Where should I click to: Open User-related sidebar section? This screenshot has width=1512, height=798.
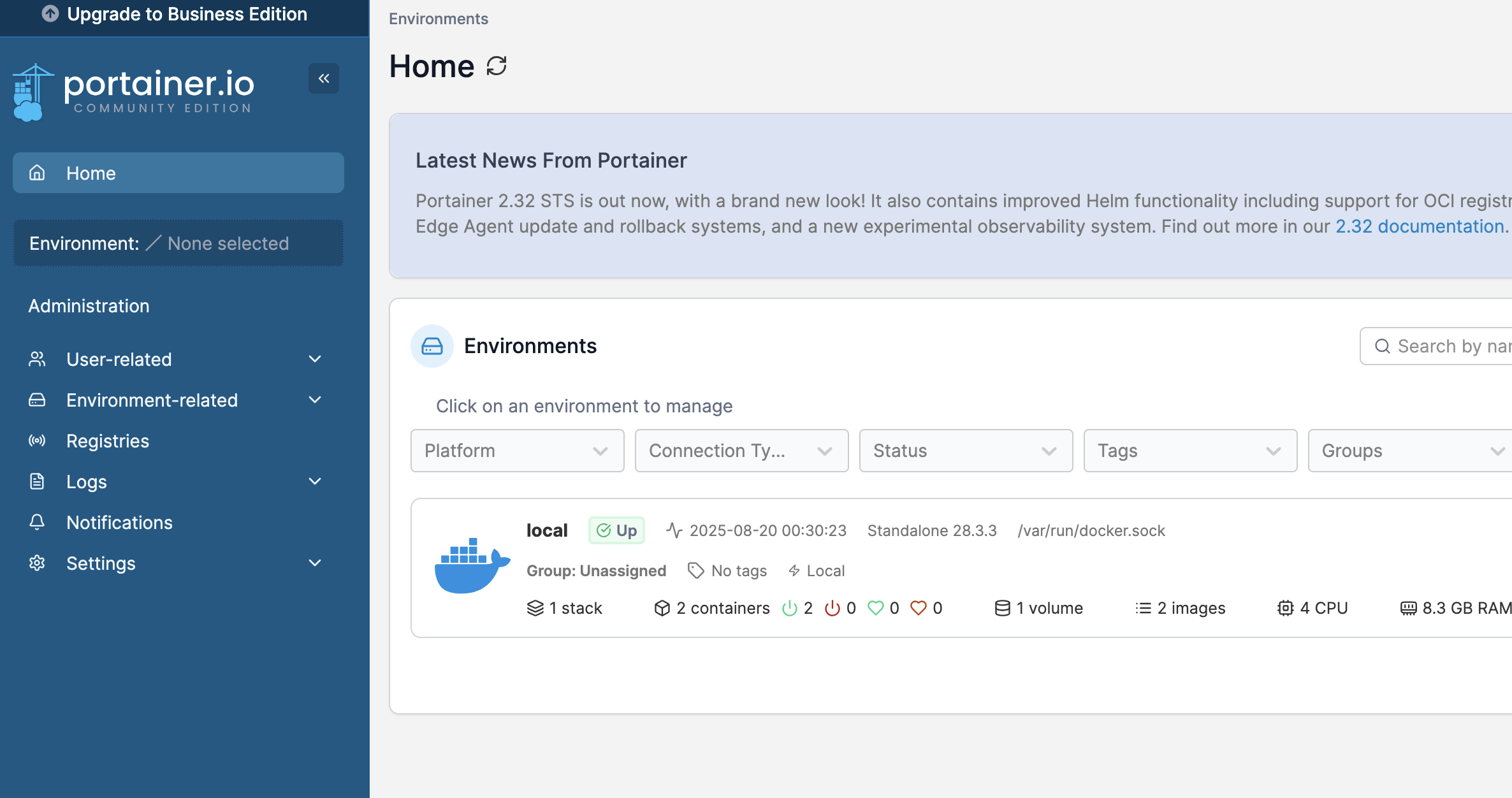[x=178, y=359]
